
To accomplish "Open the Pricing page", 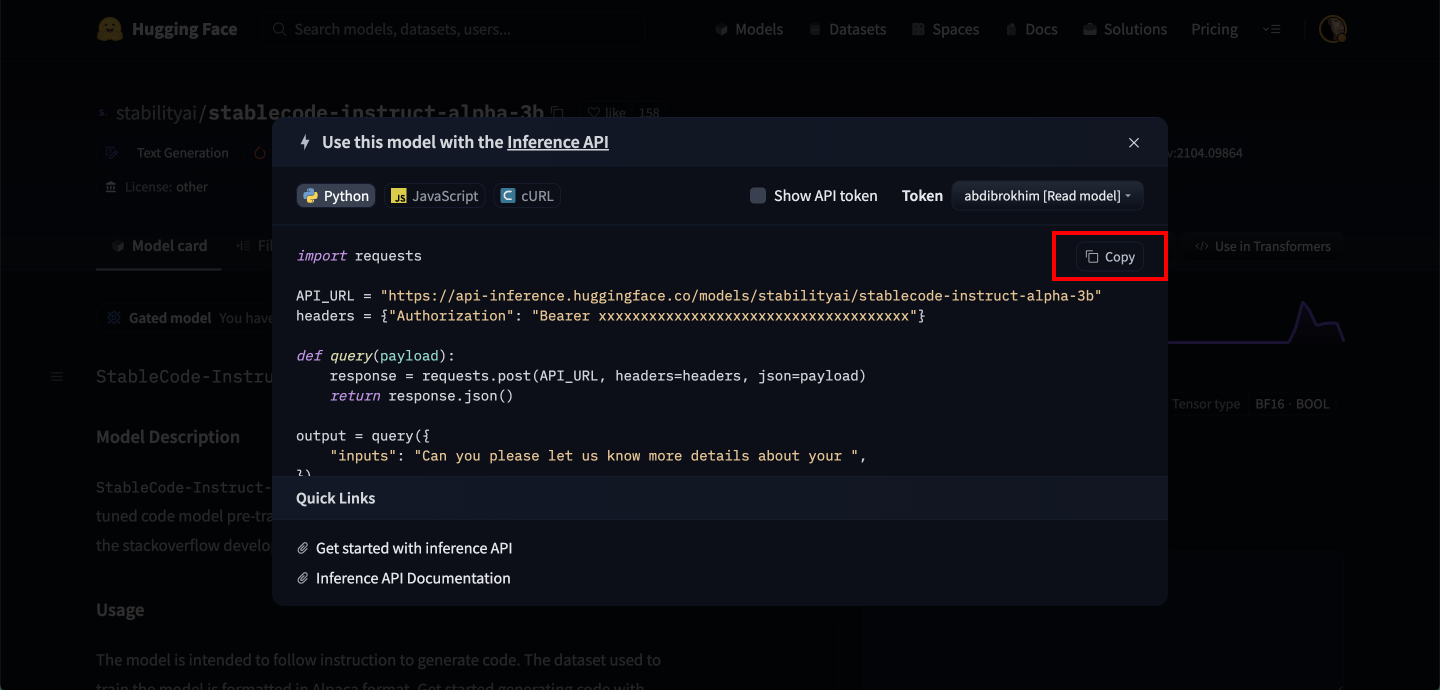I will coord(1214,29).
